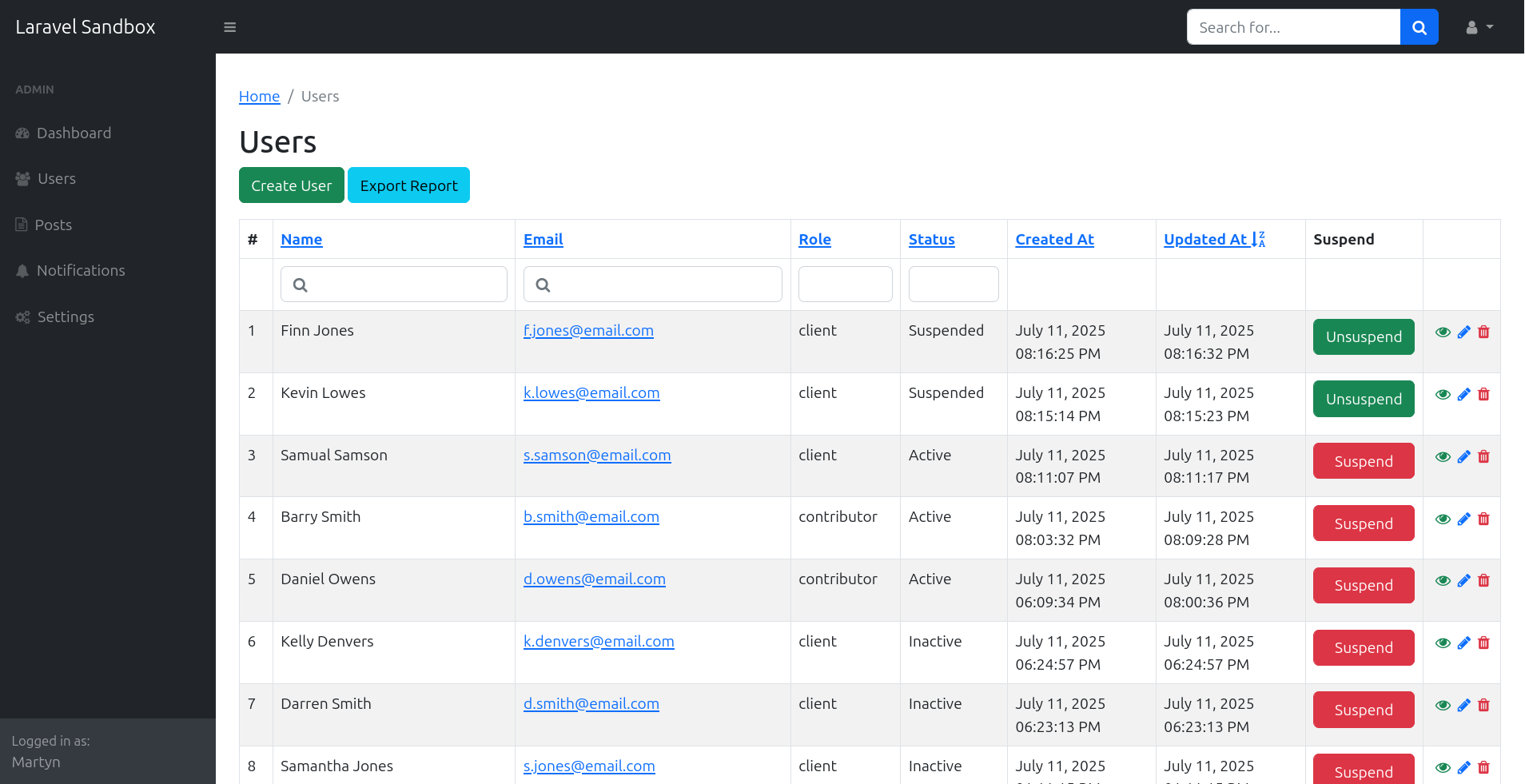Edit Finn Jones with pencil icon
This screenshot has width=1525, height=784.
click(1463, 332)
